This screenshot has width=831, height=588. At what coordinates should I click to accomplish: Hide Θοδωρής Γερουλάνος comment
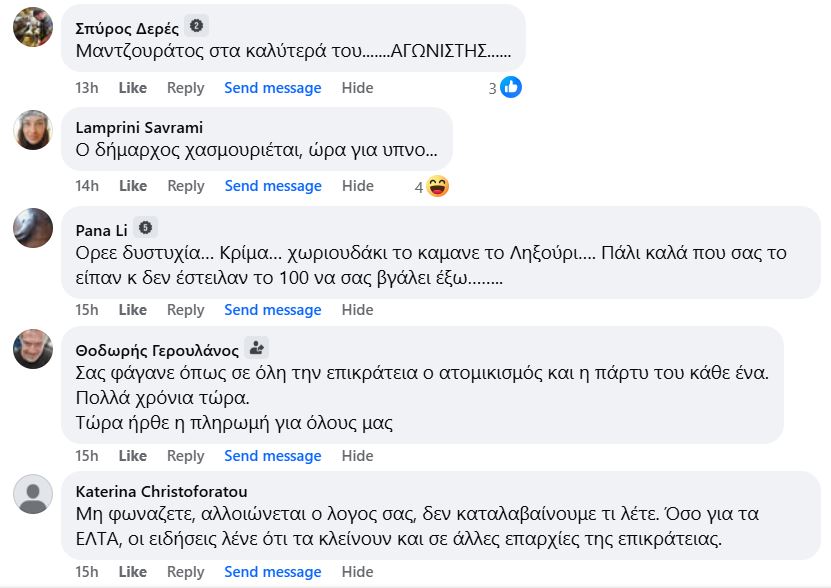(x=357, y=456)
